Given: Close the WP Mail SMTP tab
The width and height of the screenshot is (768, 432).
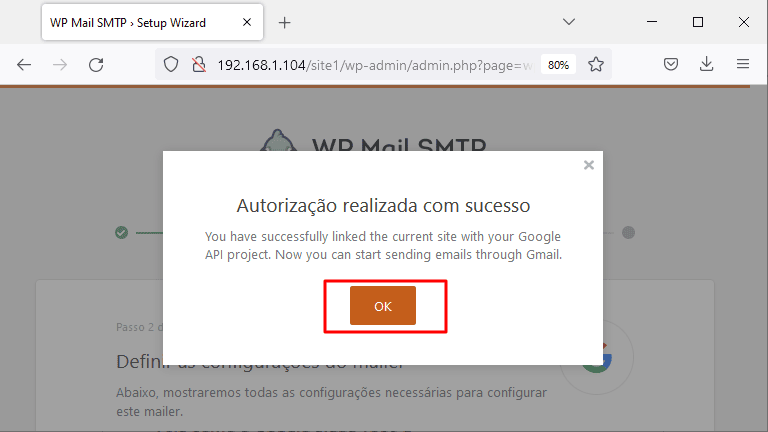Looking at the screenshot, I should coord(247,22).
